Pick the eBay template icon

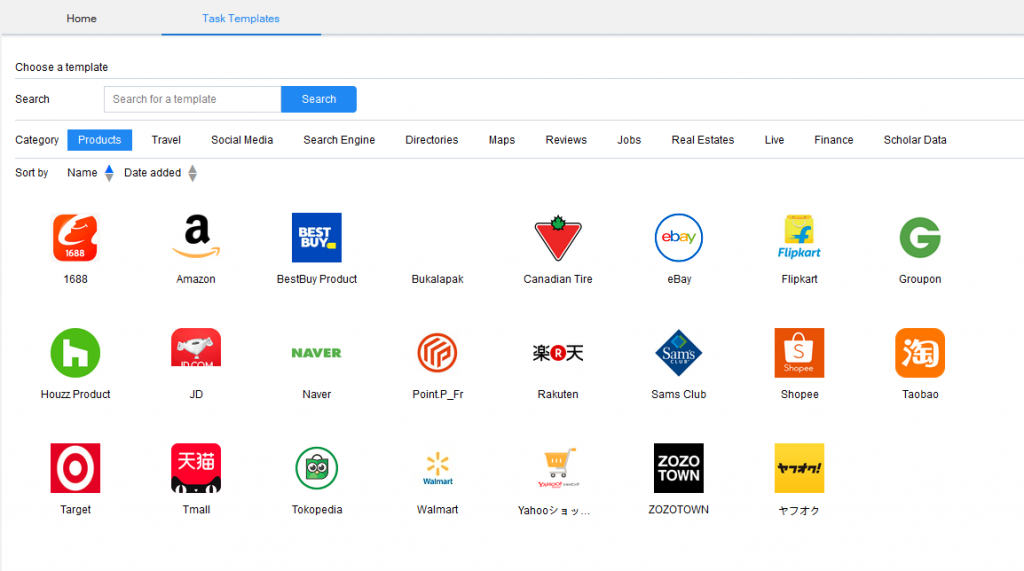point(679,238)
